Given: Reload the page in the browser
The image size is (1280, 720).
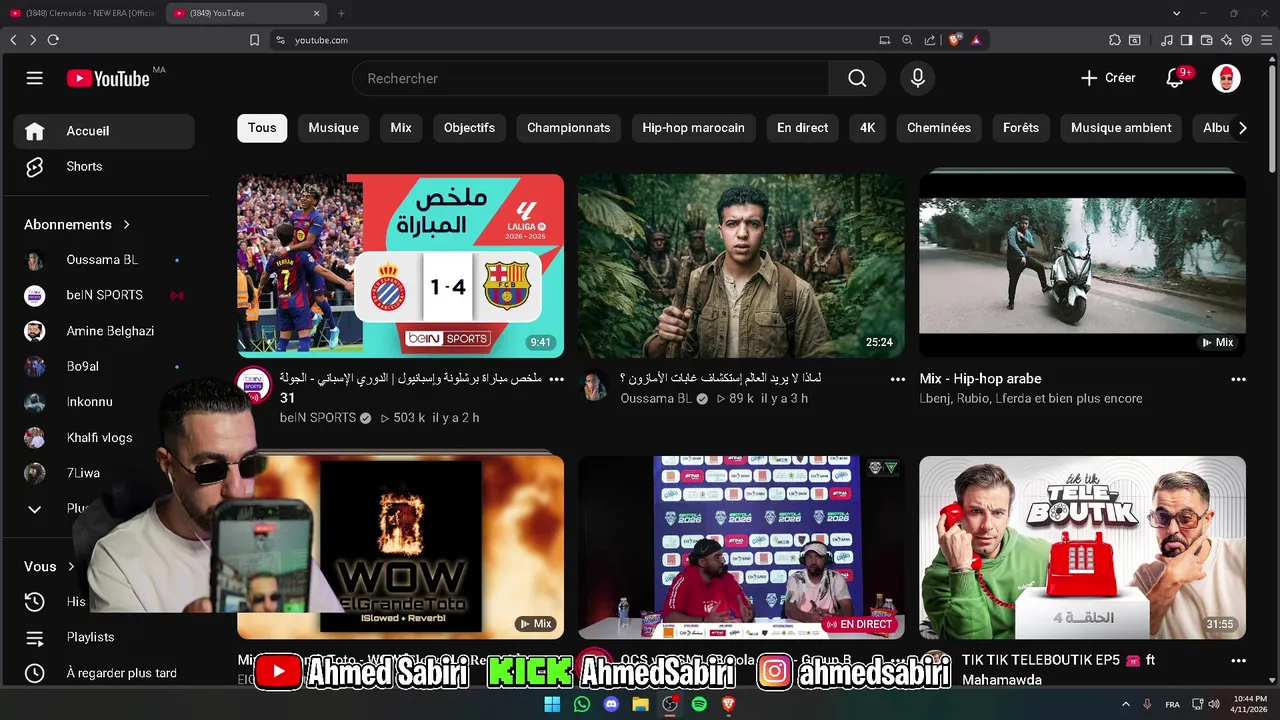Looking at the screenshot, I should [53, 40].
